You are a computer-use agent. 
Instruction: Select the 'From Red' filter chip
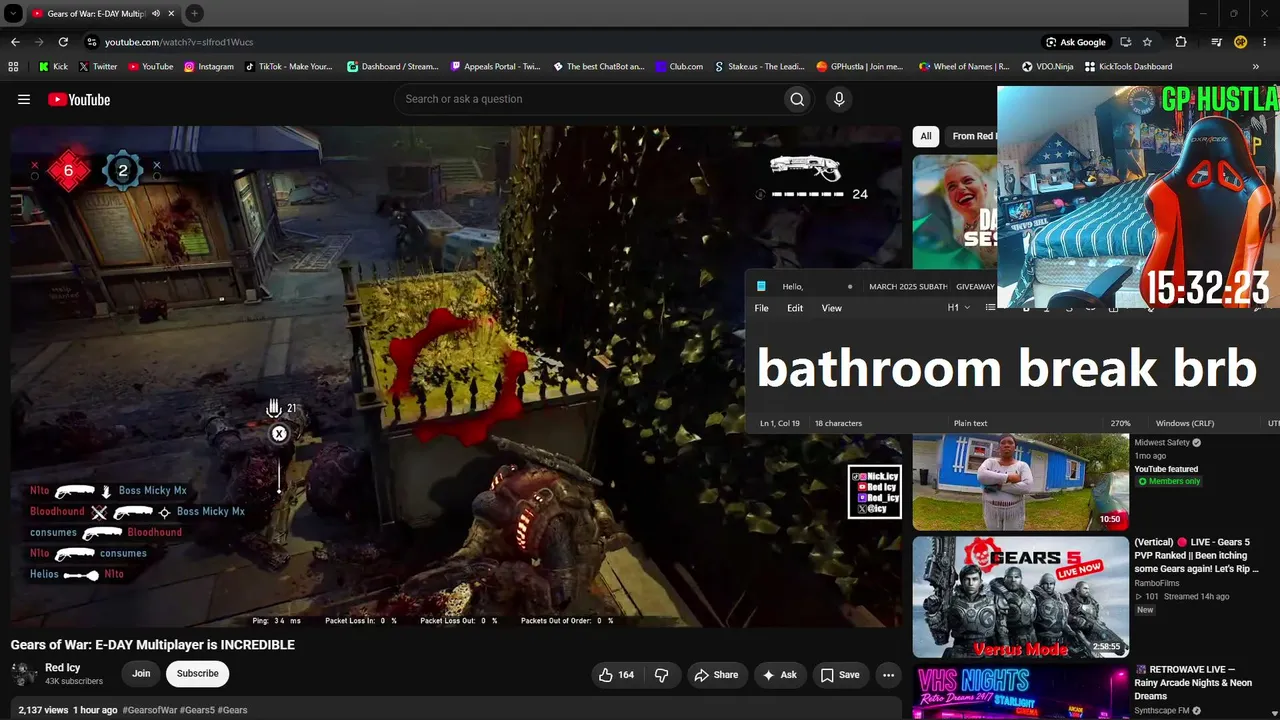pyautogui.click(x=972, y=136)
